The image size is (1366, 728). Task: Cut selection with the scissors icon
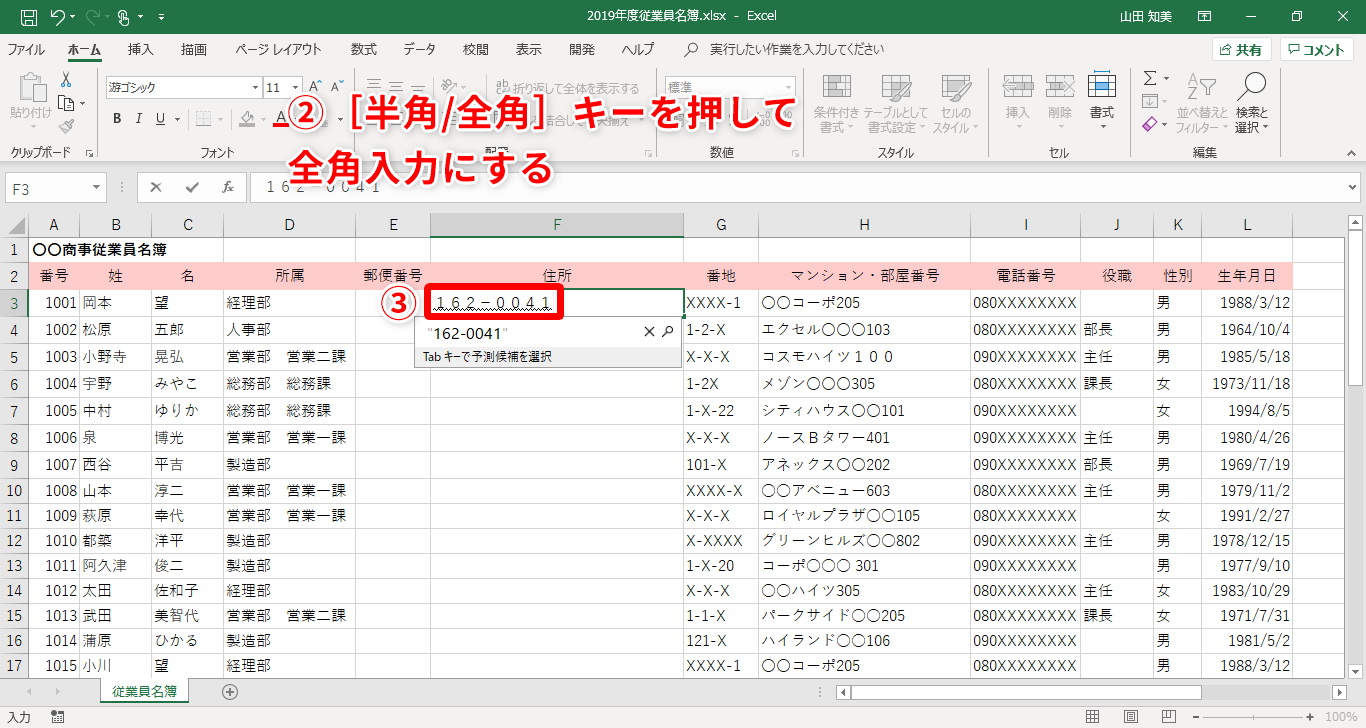point(66,80)
